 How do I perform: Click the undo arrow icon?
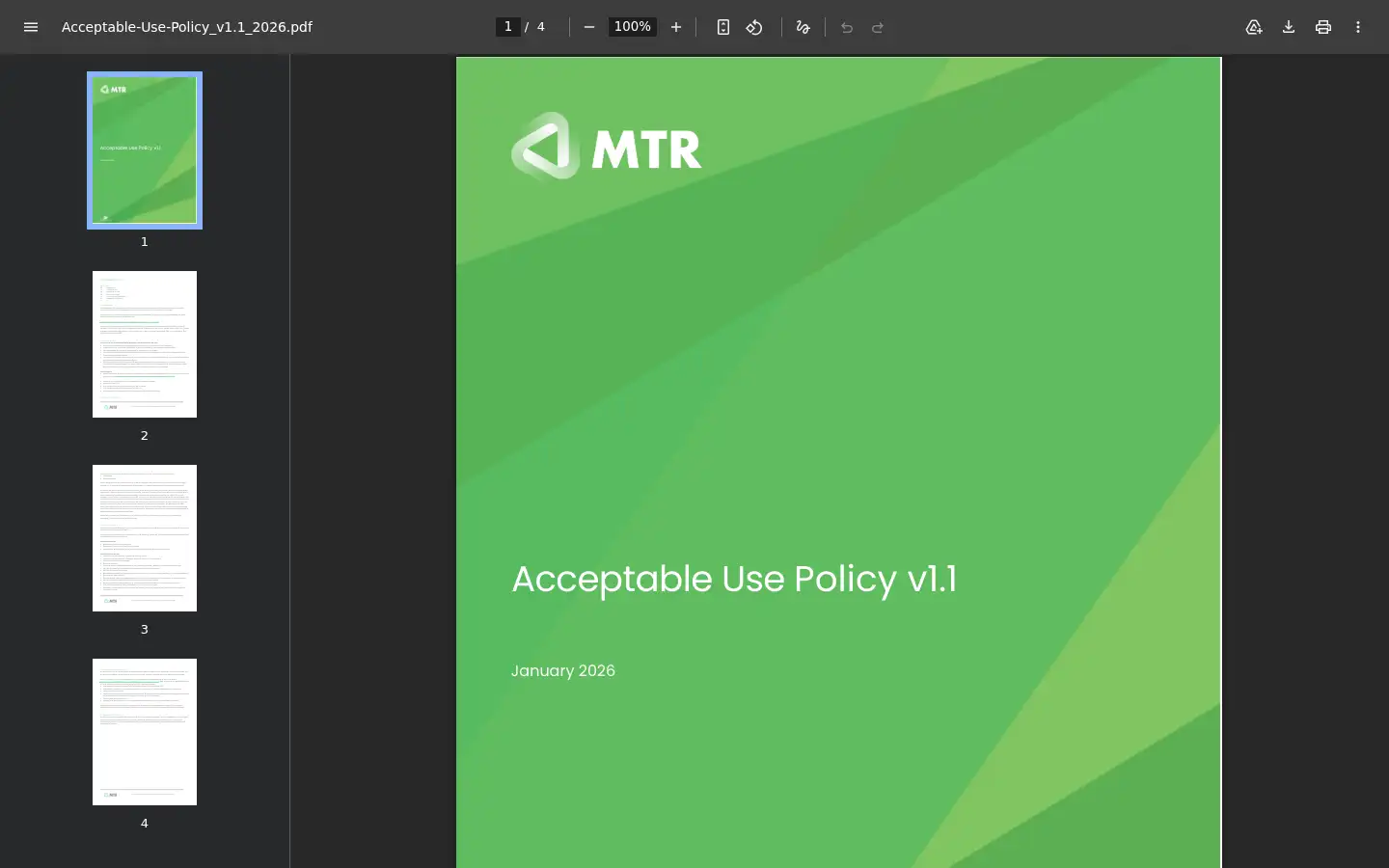(x=847, y=27)
